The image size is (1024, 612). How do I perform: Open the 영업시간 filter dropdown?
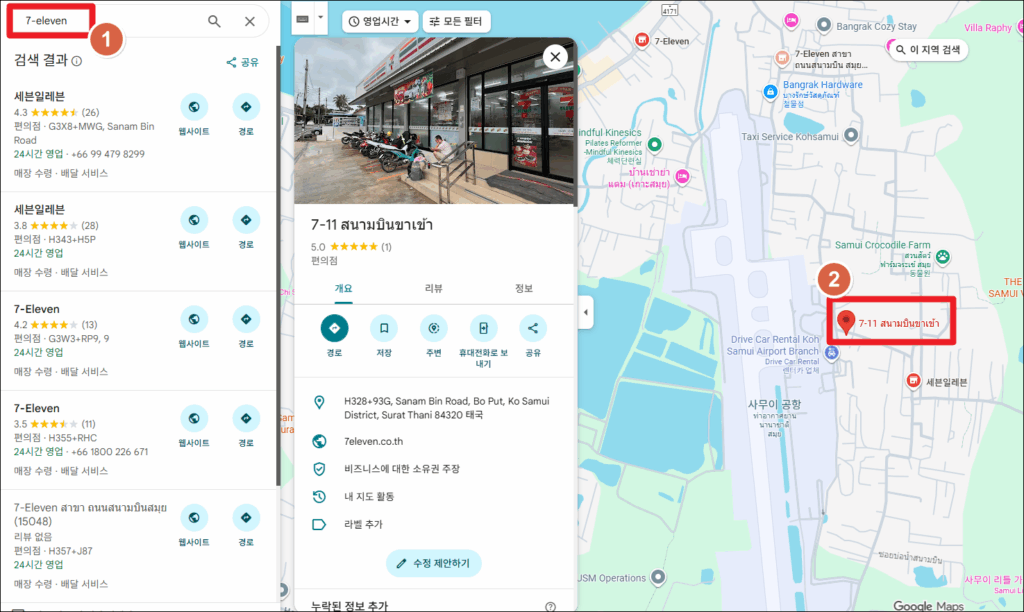tap(379, 22)
